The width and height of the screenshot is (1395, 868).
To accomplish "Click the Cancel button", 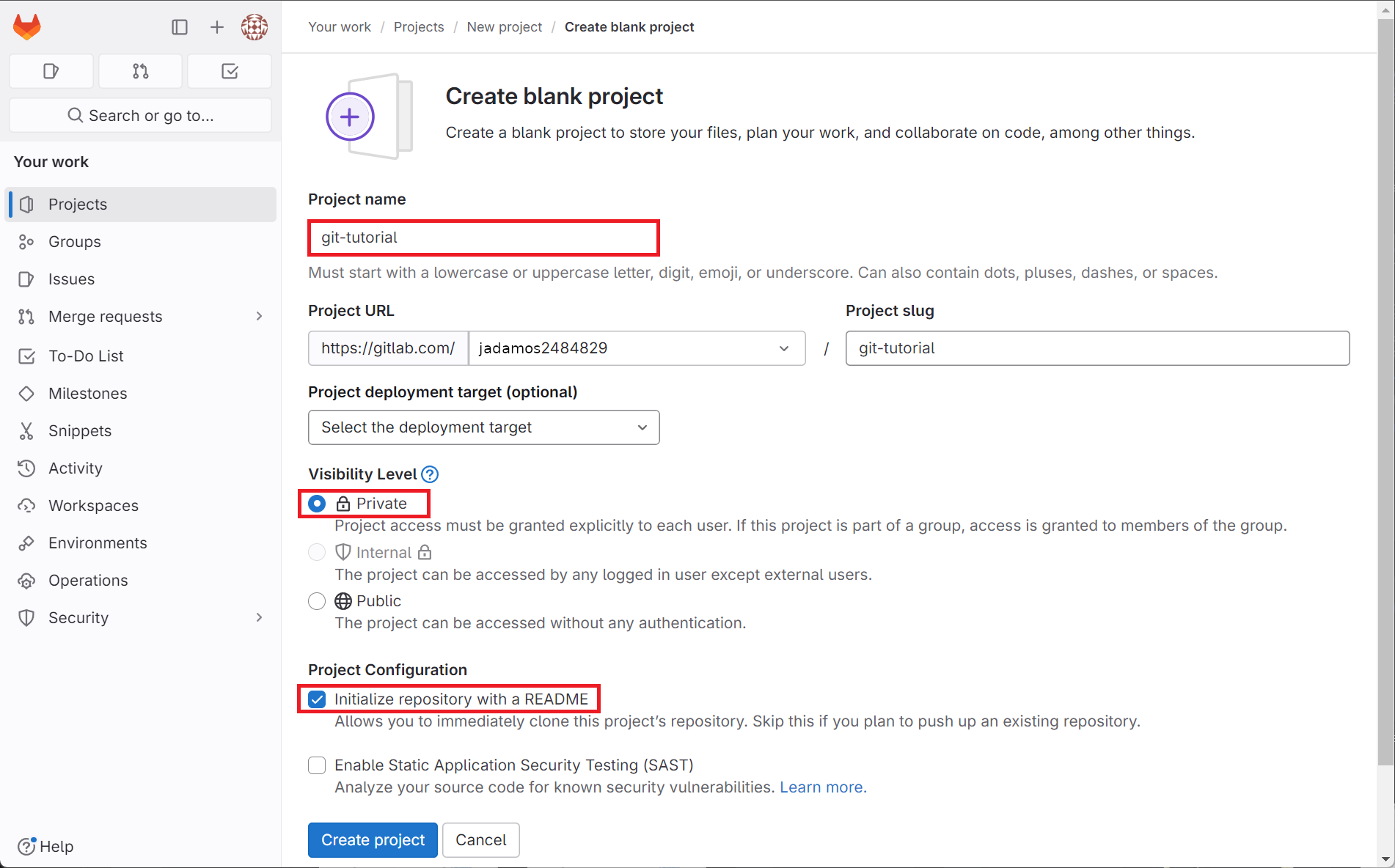I will [x=481, y=840].
